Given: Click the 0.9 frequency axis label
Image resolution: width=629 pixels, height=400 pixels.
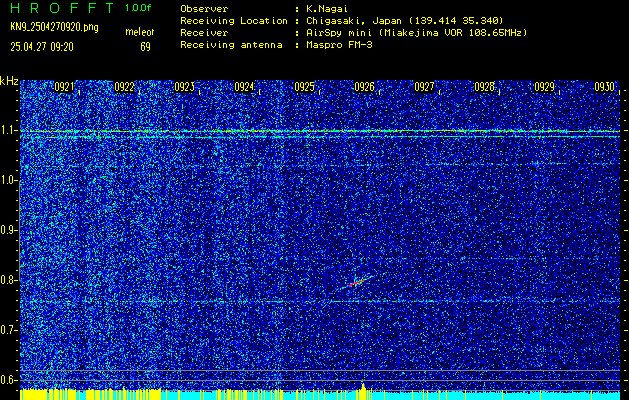Looking at the screenshot, I should (x=8, y=230).
